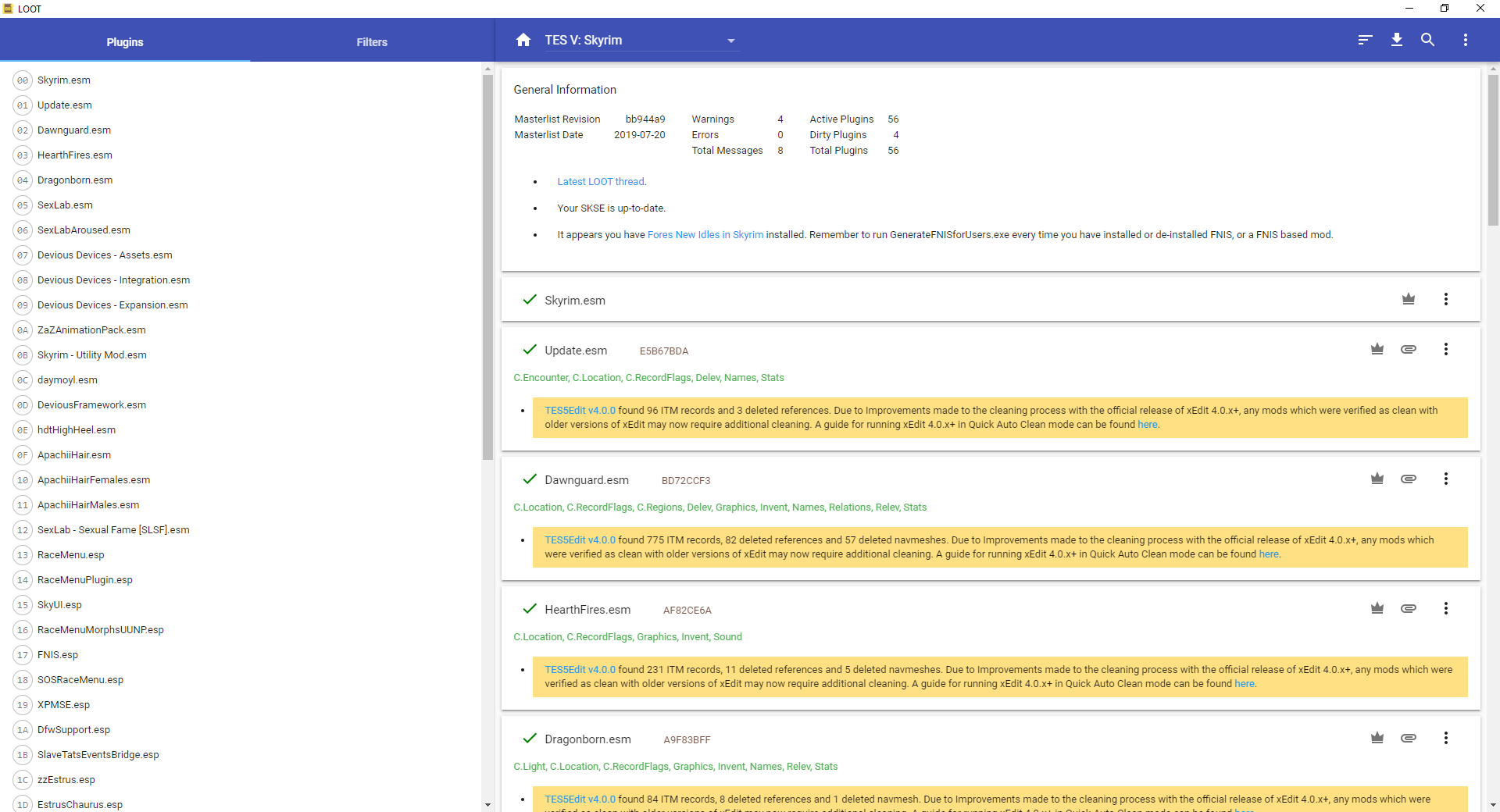Click the sidebar scroll-down arrow
The width and height of the screenshot is (1500, 812).
pyautogui.click(x=487, y=805)
